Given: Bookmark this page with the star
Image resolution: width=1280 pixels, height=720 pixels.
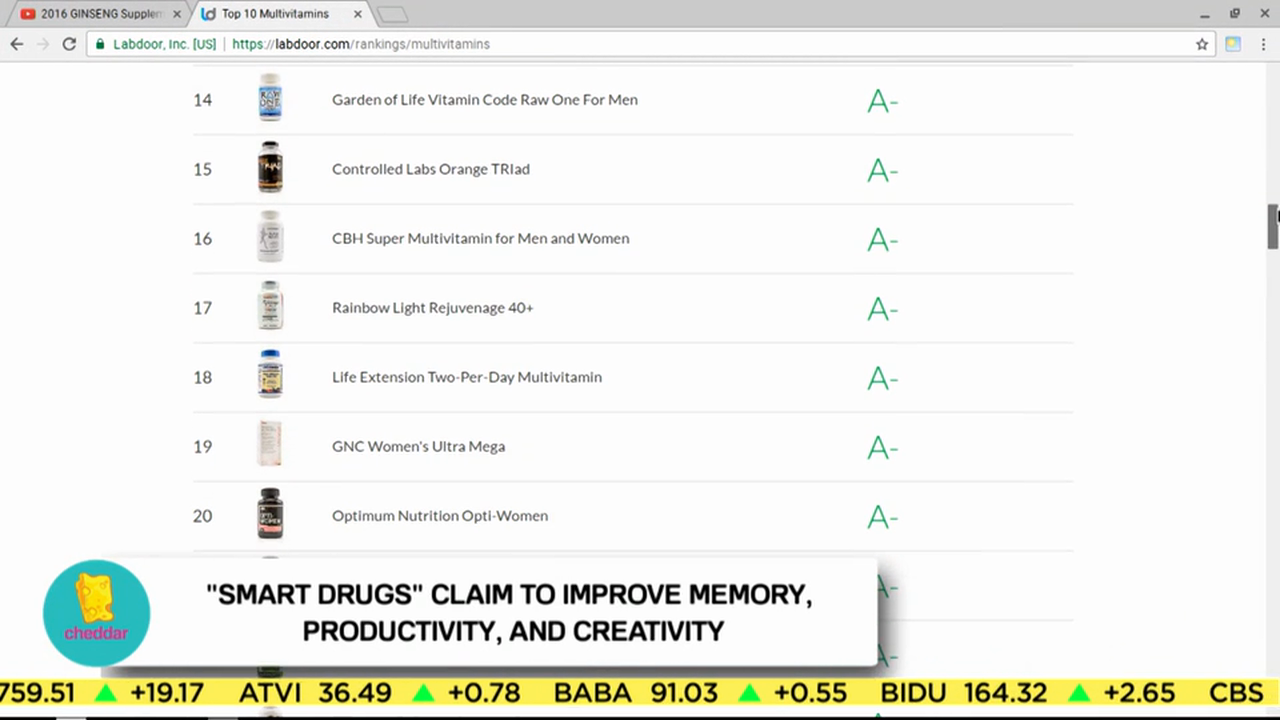Looking at the screenshot, I should point(1202,44).
